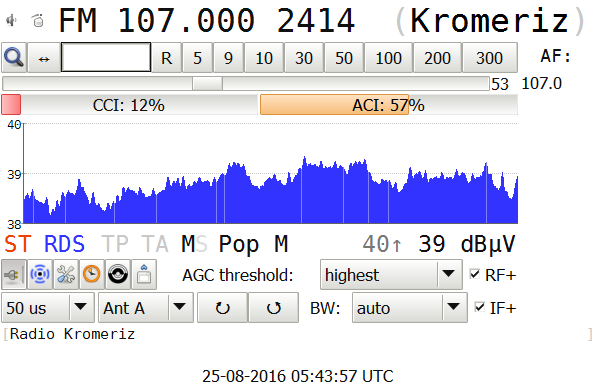Click inside the frequency entry field
Viewport: 596px width, 387px height.
click(x=106, y=57)
